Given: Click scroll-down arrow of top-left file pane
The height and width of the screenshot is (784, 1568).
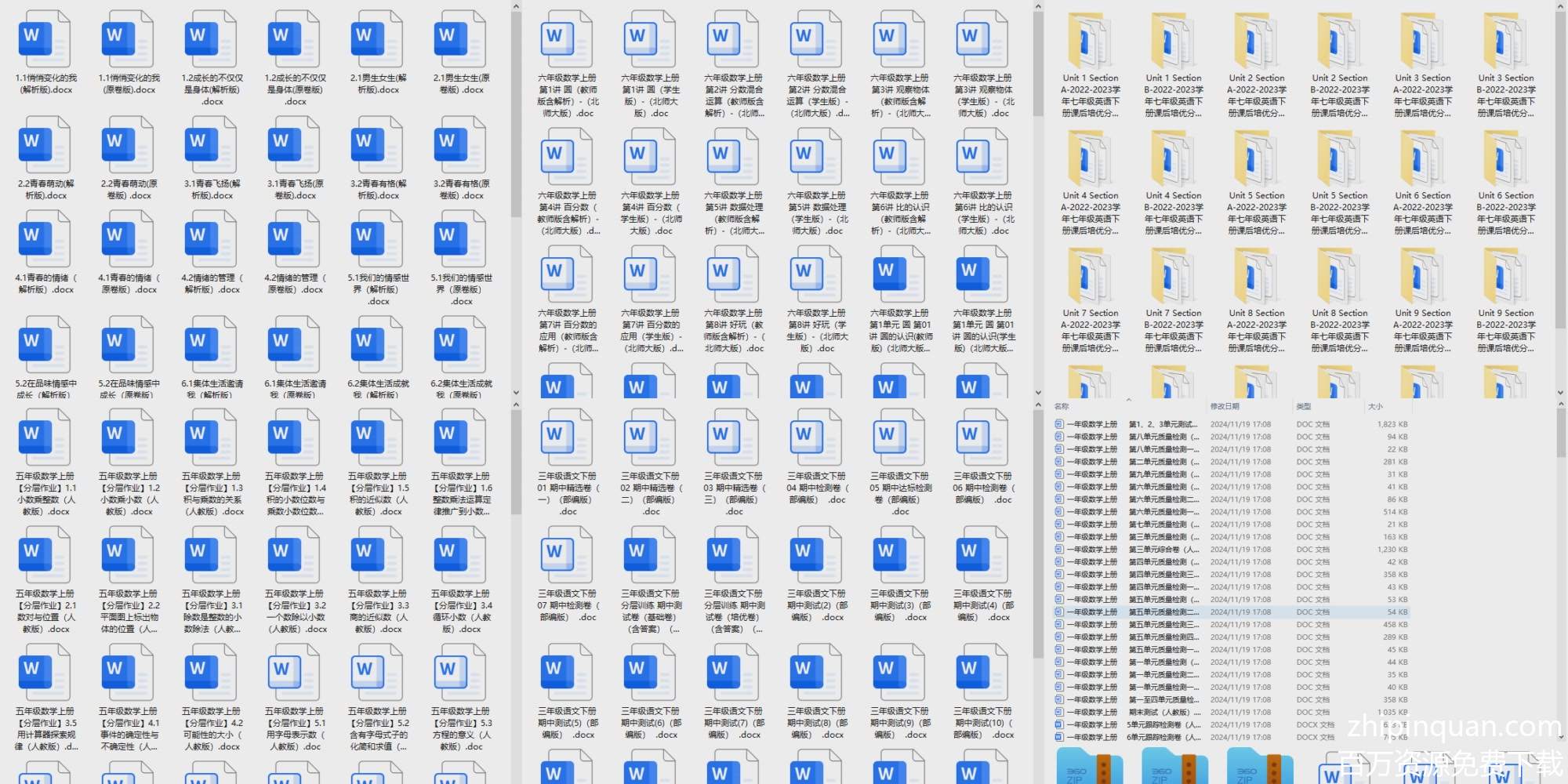Looking at the screenshot, I should pyautogui.click(x=516, y=393).
